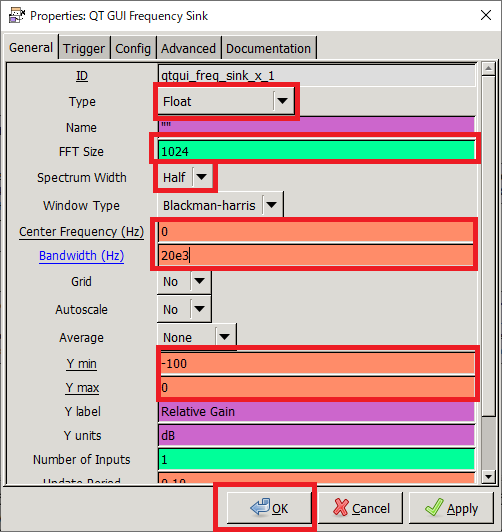Open the Type dropdown showing Float
502x532 pixels.
pos(226,101)
